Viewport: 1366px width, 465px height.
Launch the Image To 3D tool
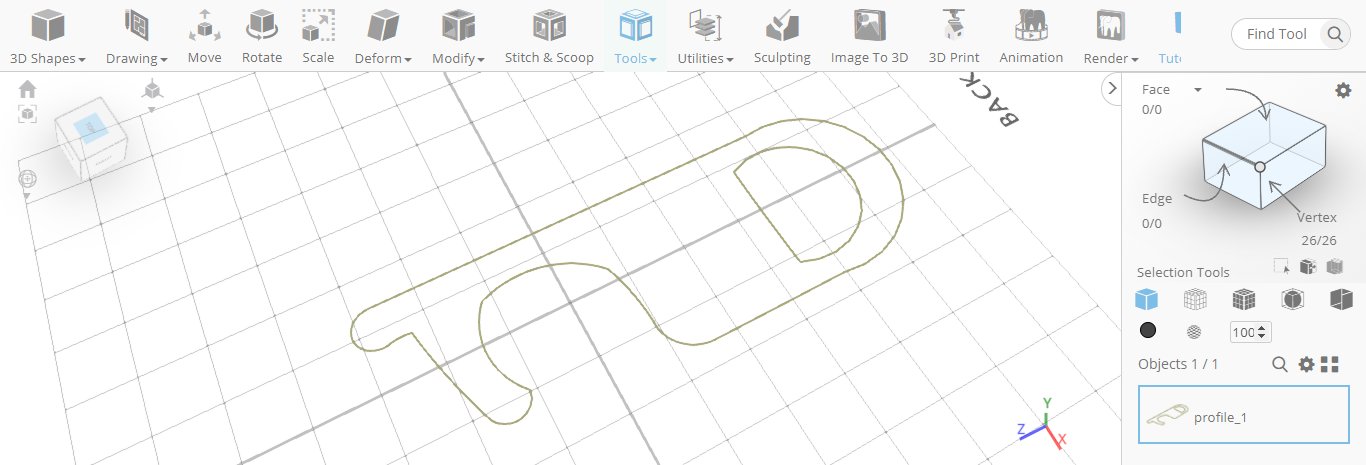pyautogui.click(x=869, y=36)
